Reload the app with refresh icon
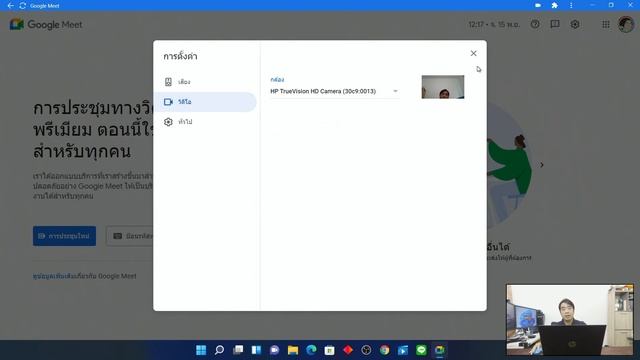640x360 pixels. coord(23,6)
